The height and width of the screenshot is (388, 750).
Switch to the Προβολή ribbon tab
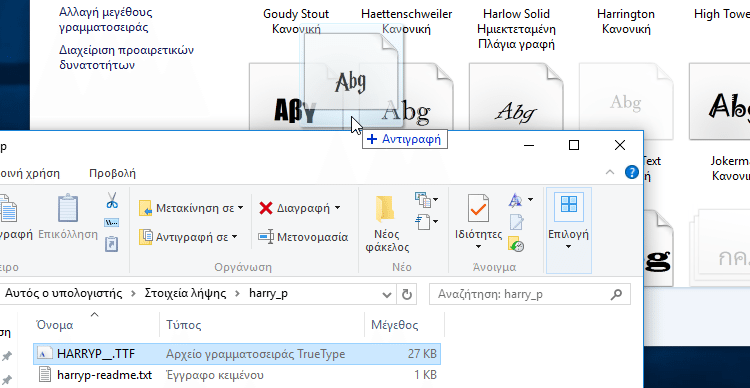[112, 173]
